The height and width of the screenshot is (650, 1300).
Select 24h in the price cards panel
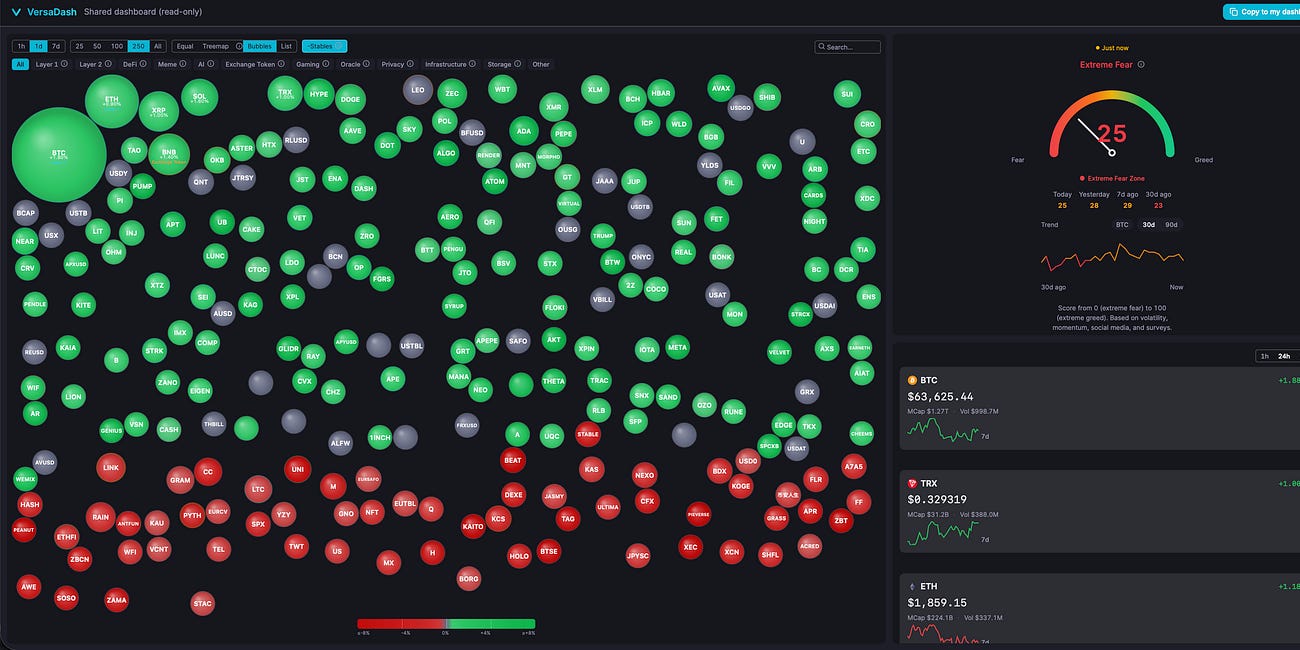tap(1284, 356)
